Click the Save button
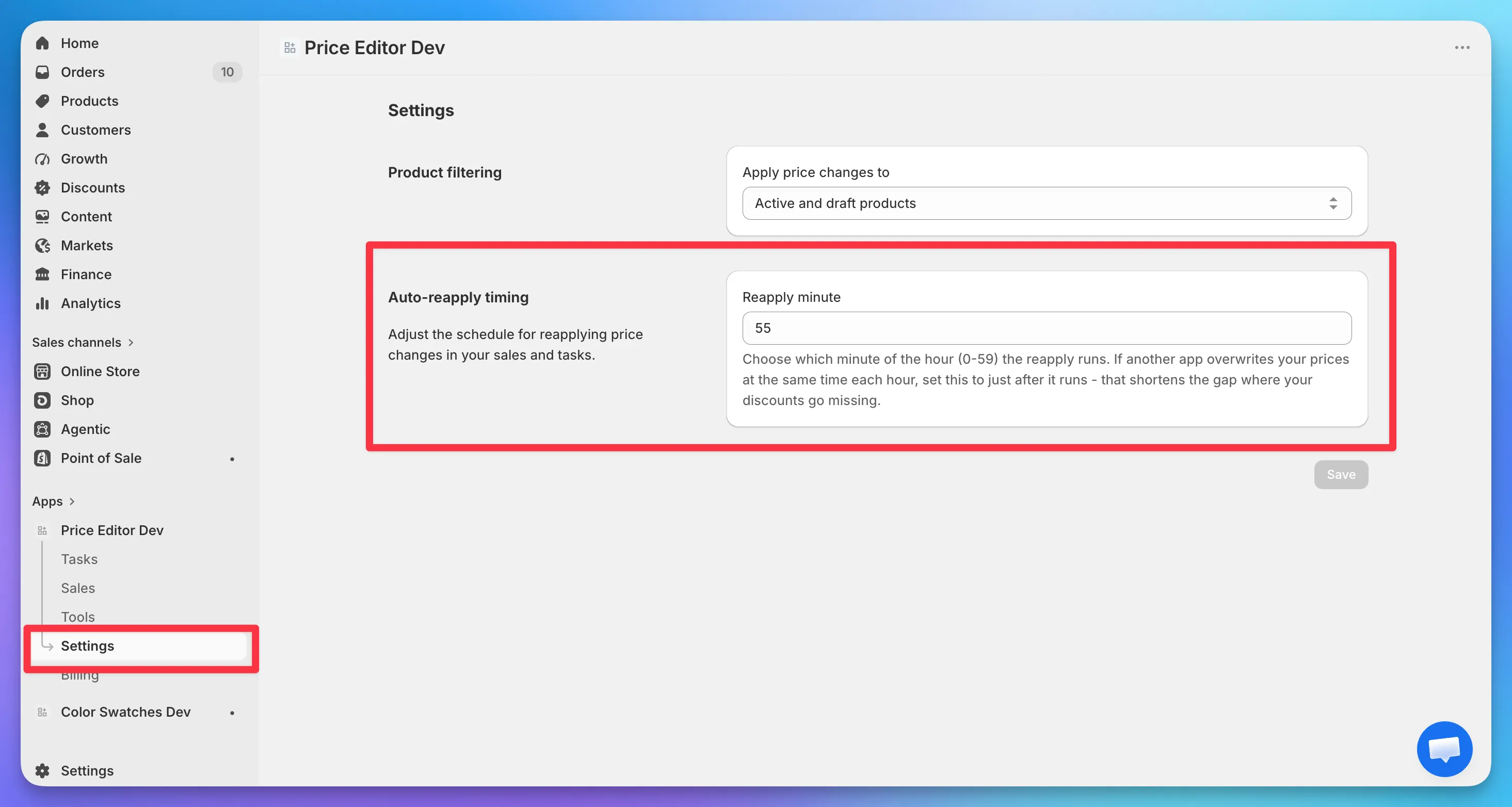This screenshot has height=807, width=1512. 1341,474
